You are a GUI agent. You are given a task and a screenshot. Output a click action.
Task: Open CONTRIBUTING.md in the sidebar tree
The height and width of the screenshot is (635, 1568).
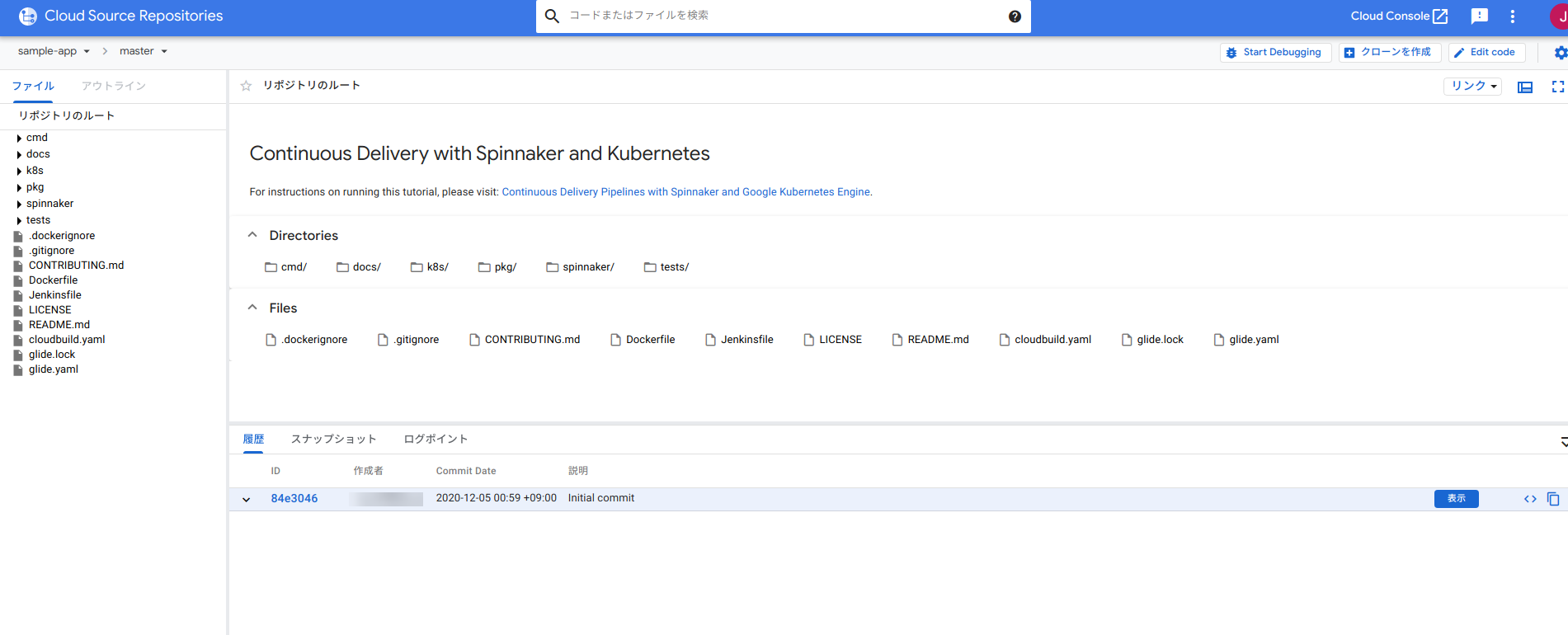tap(76, 266)
